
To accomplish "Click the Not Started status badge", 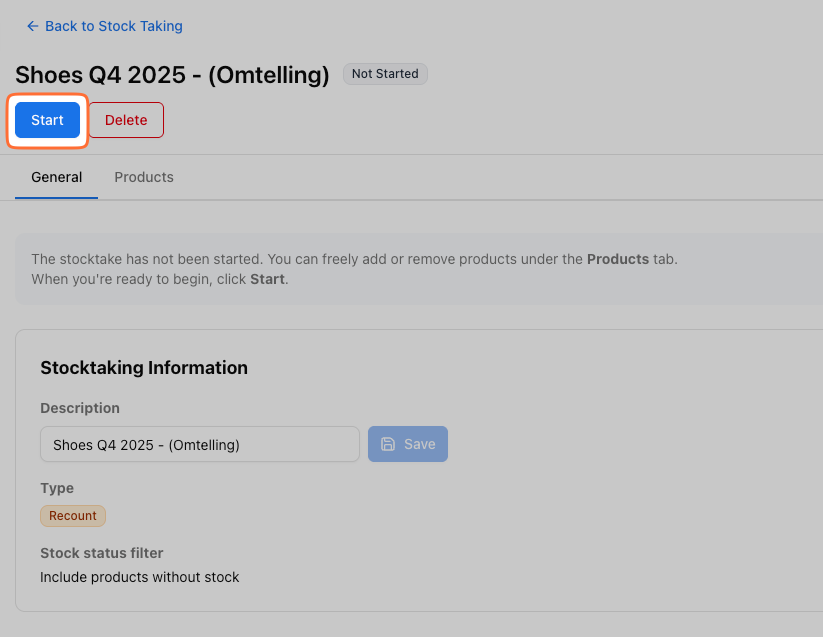I will [x=385, y=74].
